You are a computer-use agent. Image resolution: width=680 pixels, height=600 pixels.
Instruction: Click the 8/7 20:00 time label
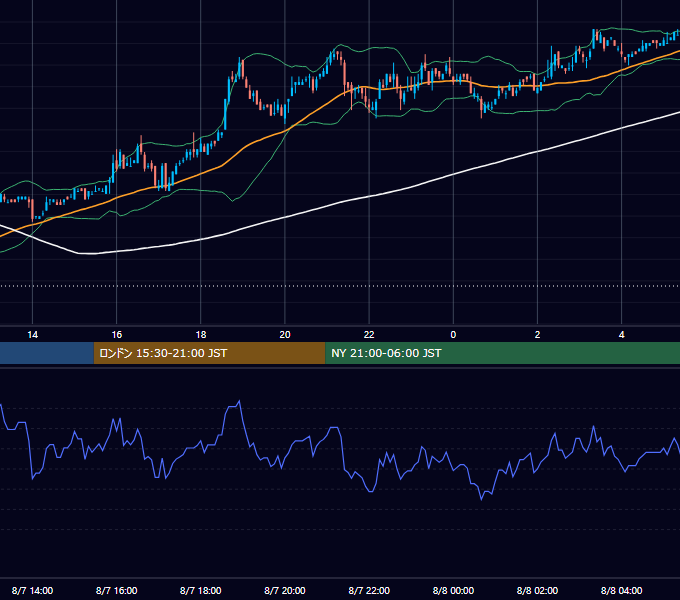[285, 590]
